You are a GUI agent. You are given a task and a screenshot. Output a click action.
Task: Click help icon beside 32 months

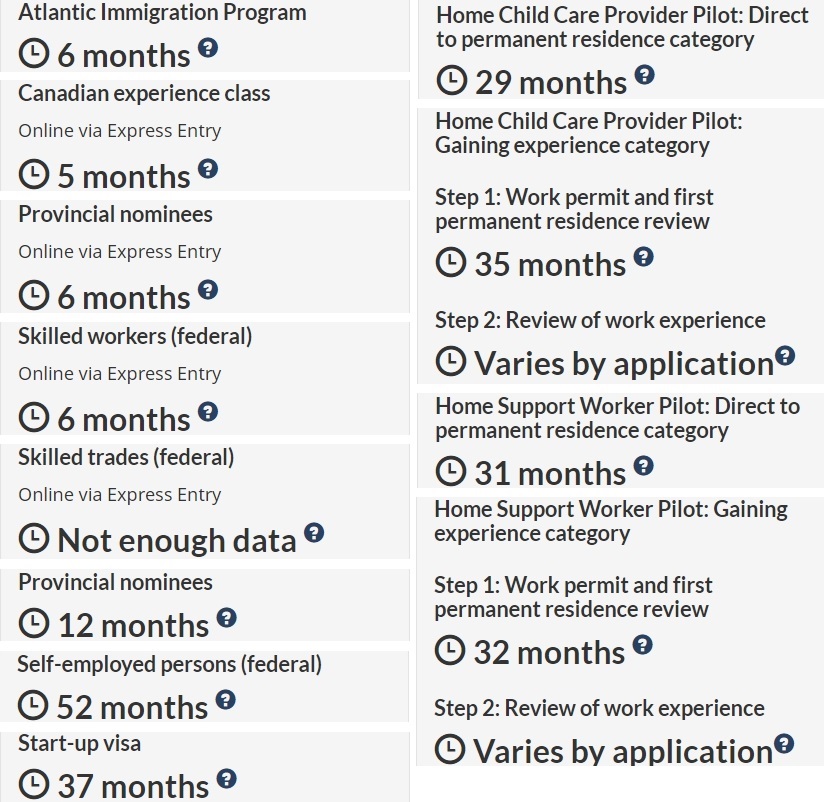642,644
